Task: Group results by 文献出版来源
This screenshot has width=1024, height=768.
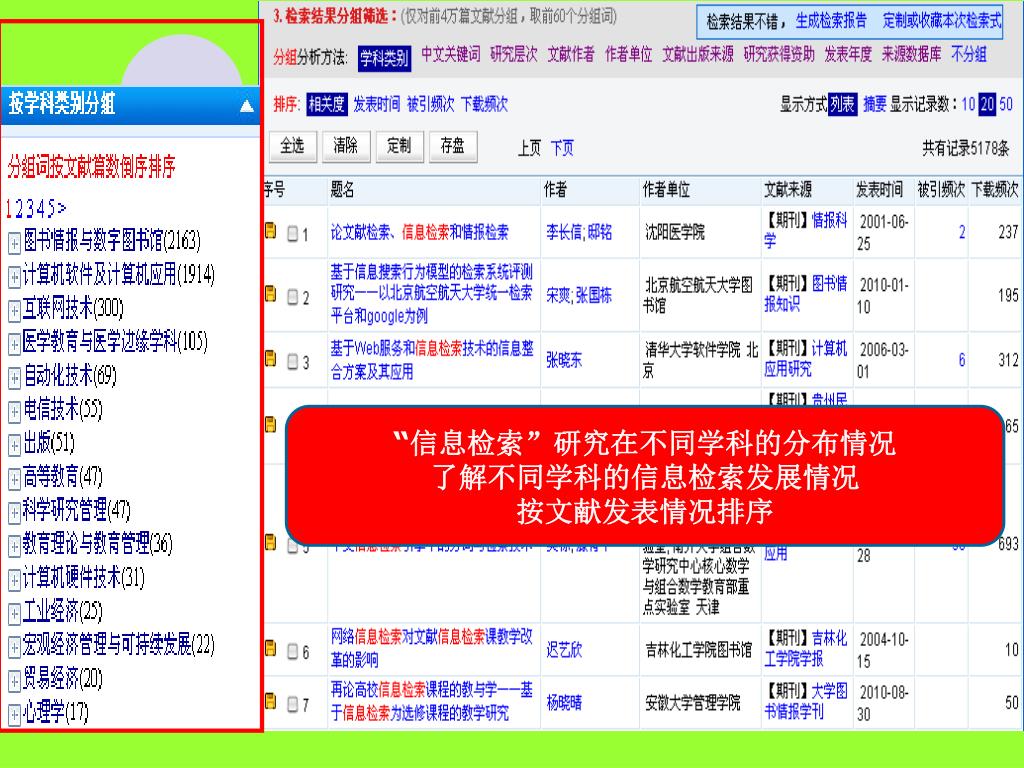Action: [x=697, y=54]
